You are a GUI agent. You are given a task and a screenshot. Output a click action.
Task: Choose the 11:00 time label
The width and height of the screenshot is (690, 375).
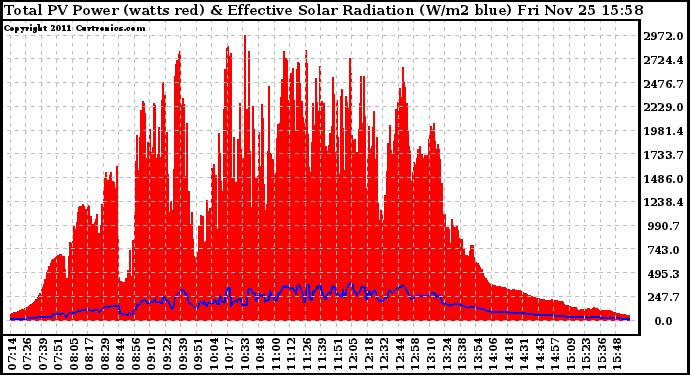click(x=276, y=353)
